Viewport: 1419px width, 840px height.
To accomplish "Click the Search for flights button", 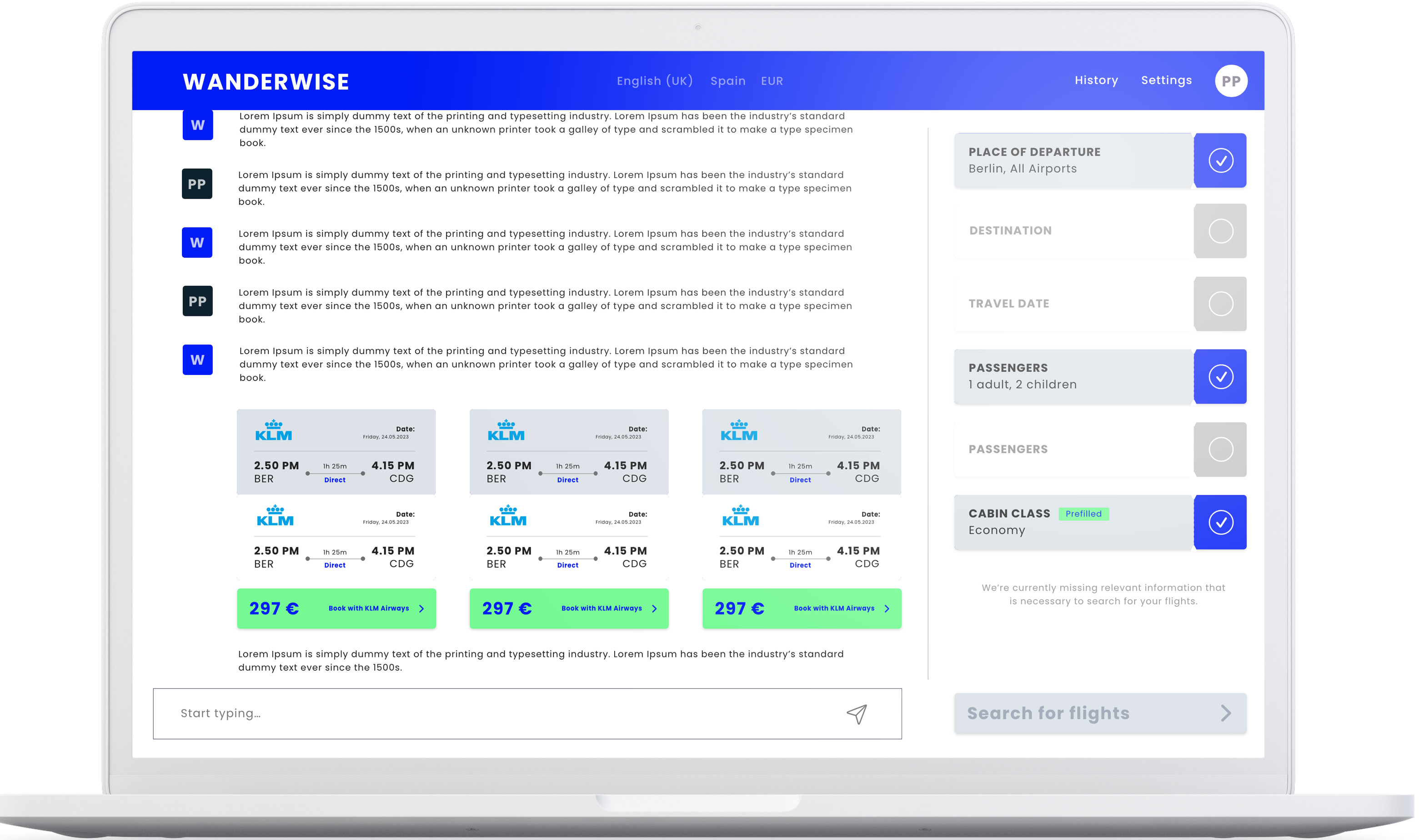I will pyautogui.click(x=1099, y=713).
